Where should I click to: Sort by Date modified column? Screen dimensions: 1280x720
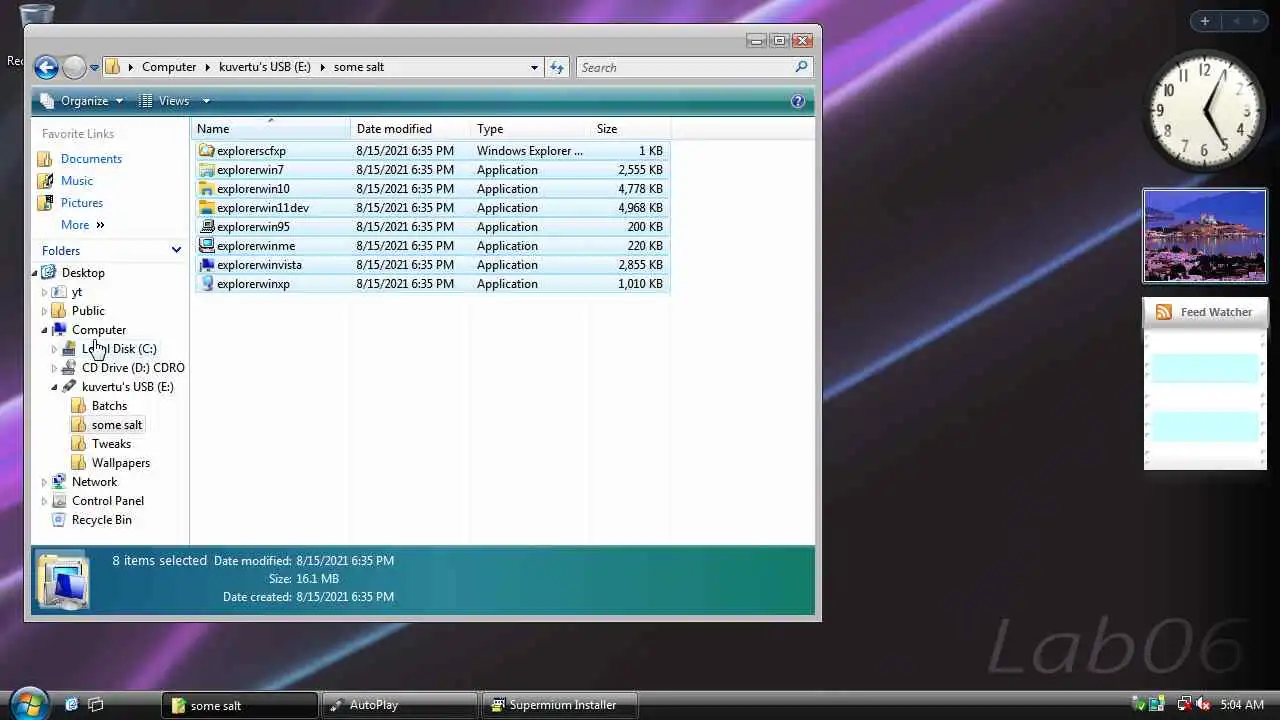411,129
